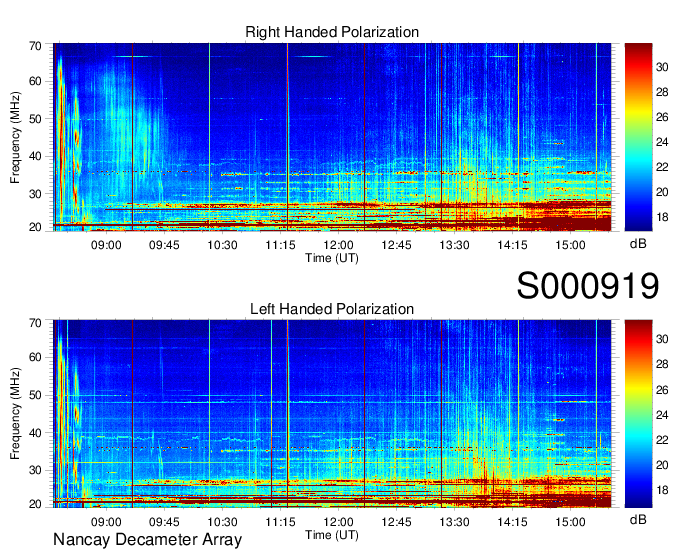The height and width of the screenshot is (552, 680).
Task: Click the dB unit label under lower colorbar
Action: [638, 520]
